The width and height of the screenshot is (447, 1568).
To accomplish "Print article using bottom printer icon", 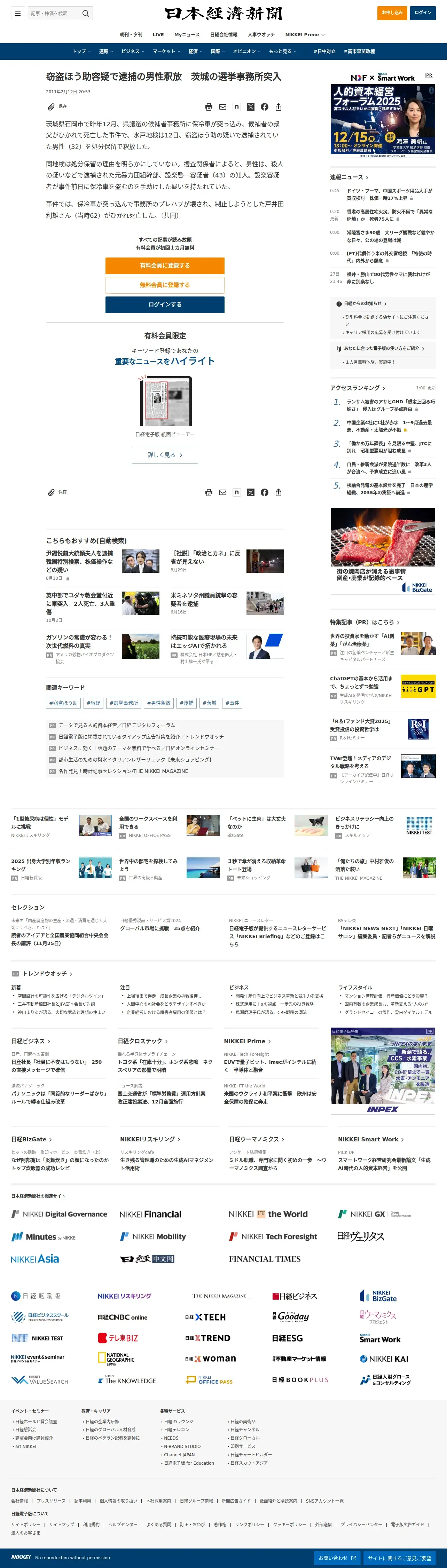I will coord(209,492).
